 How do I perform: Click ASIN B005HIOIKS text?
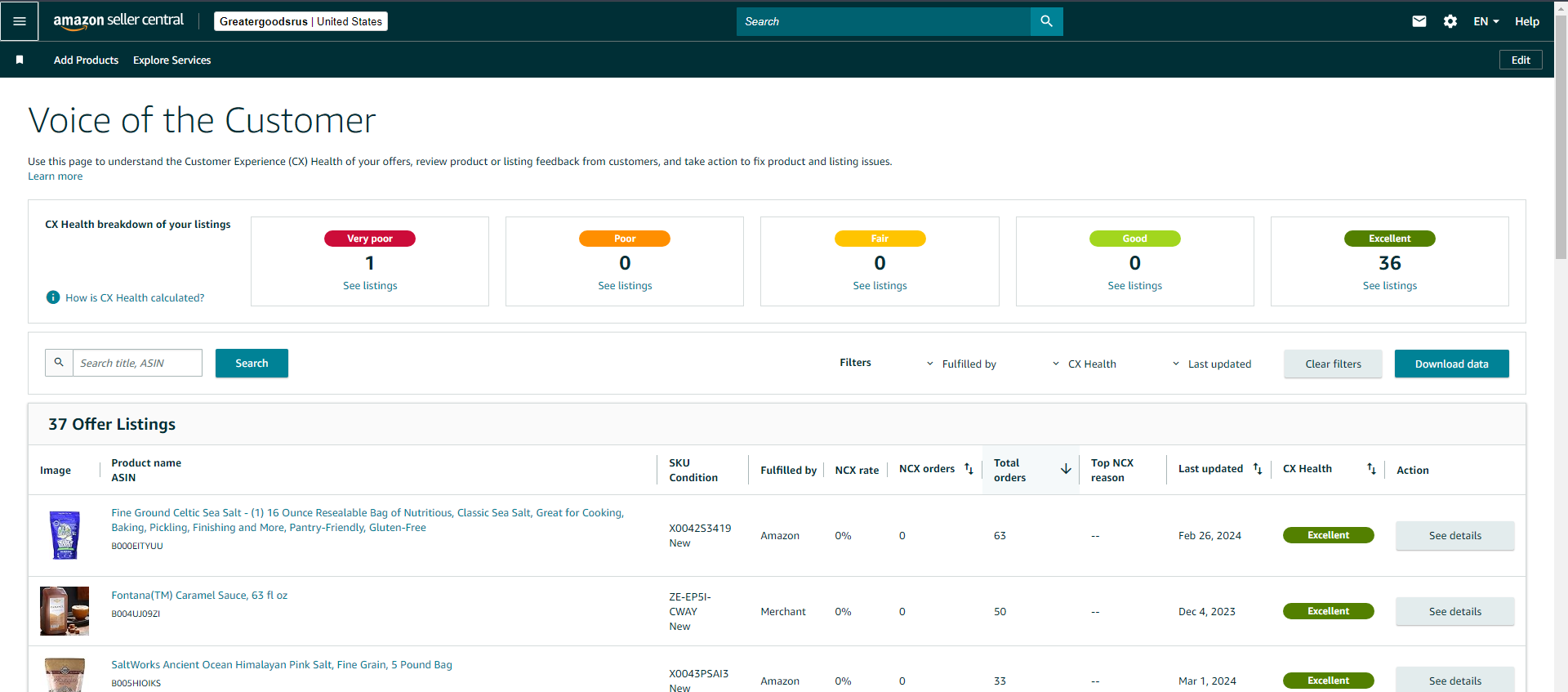[136, 683]
